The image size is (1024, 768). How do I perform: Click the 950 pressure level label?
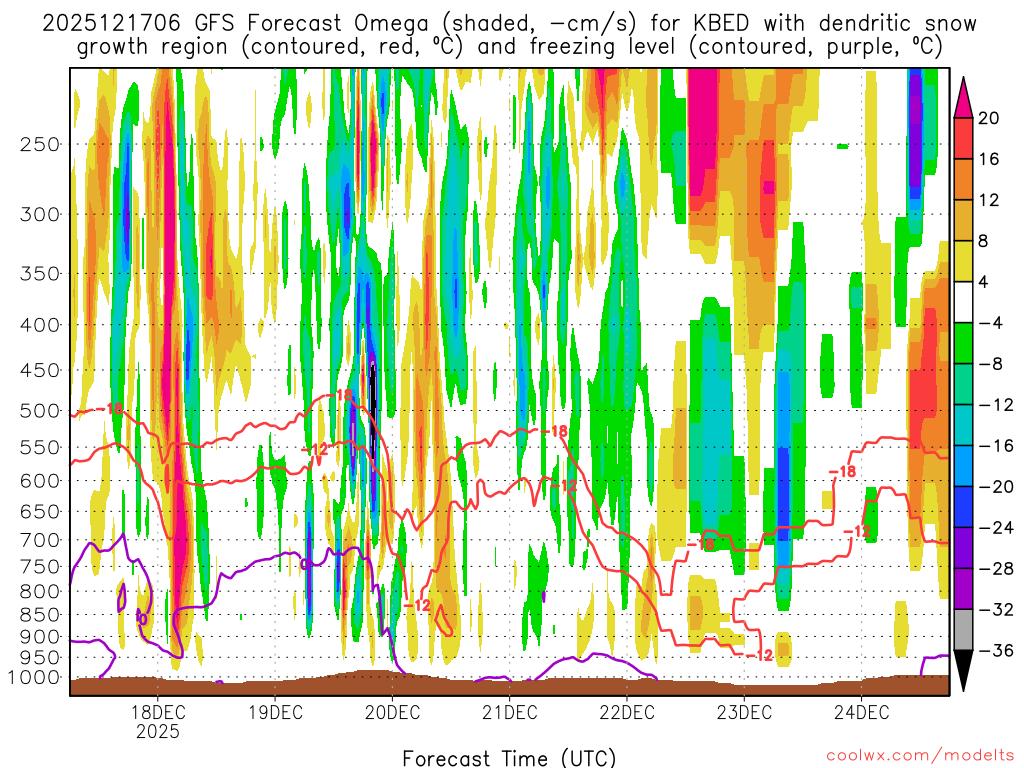click(40, 658)
